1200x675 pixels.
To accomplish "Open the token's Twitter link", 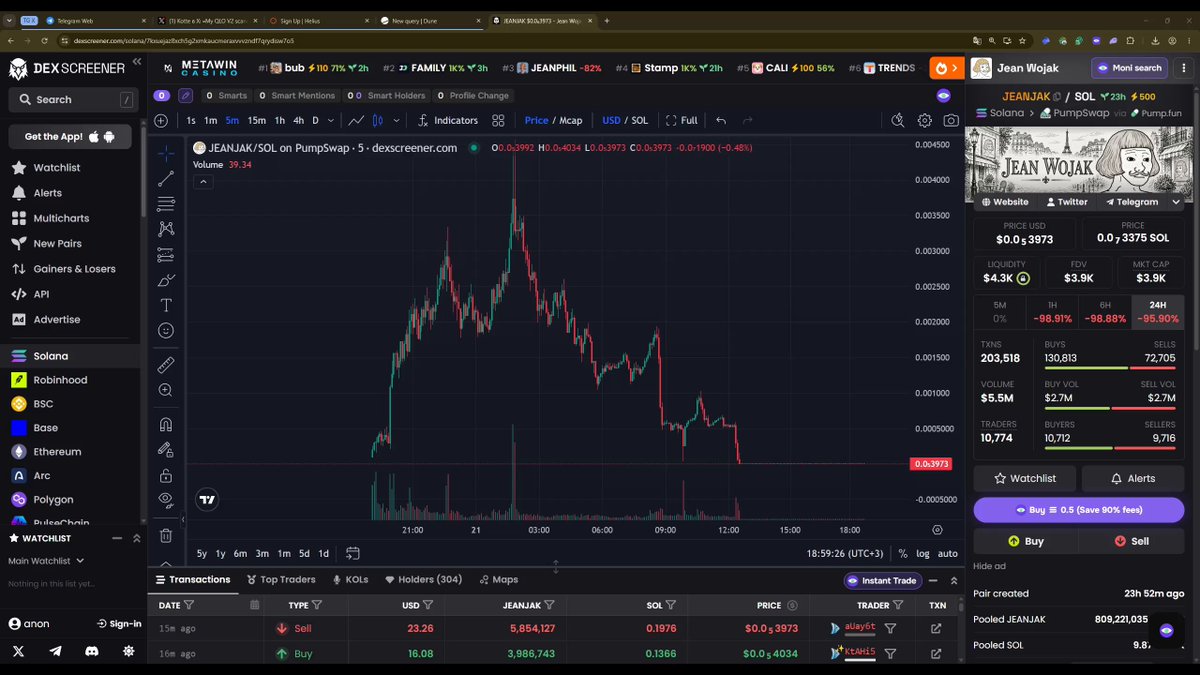I will pos(1066,202).
